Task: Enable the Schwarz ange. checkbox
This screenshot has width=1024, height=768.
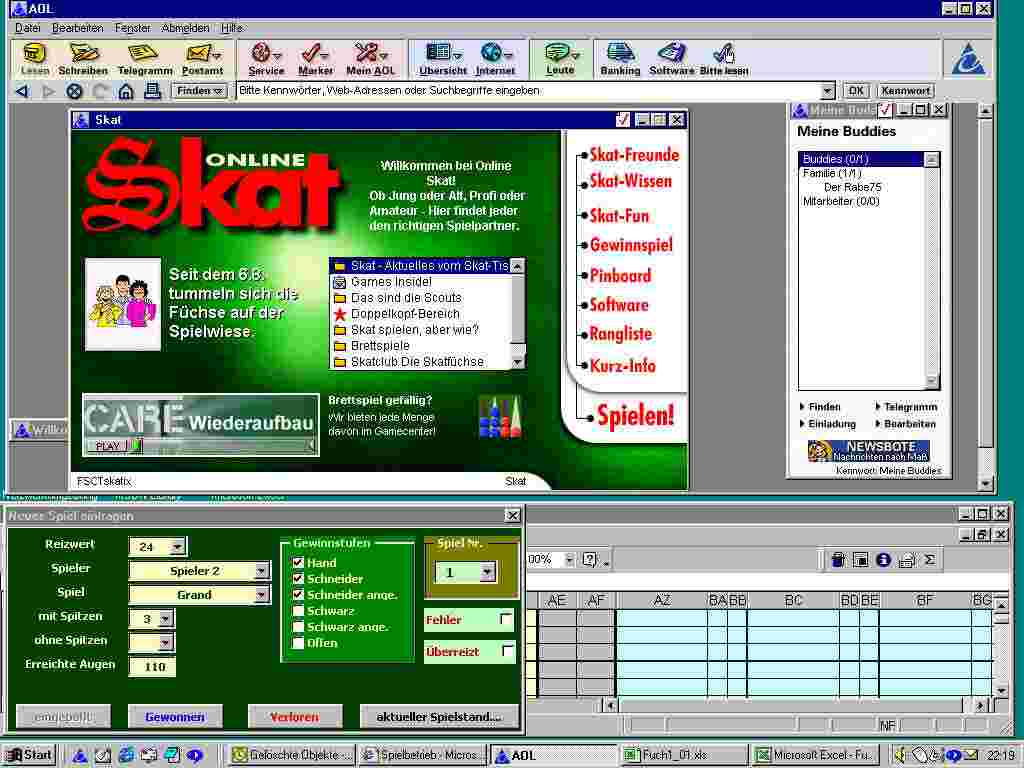Action: [x=298, y=627]
